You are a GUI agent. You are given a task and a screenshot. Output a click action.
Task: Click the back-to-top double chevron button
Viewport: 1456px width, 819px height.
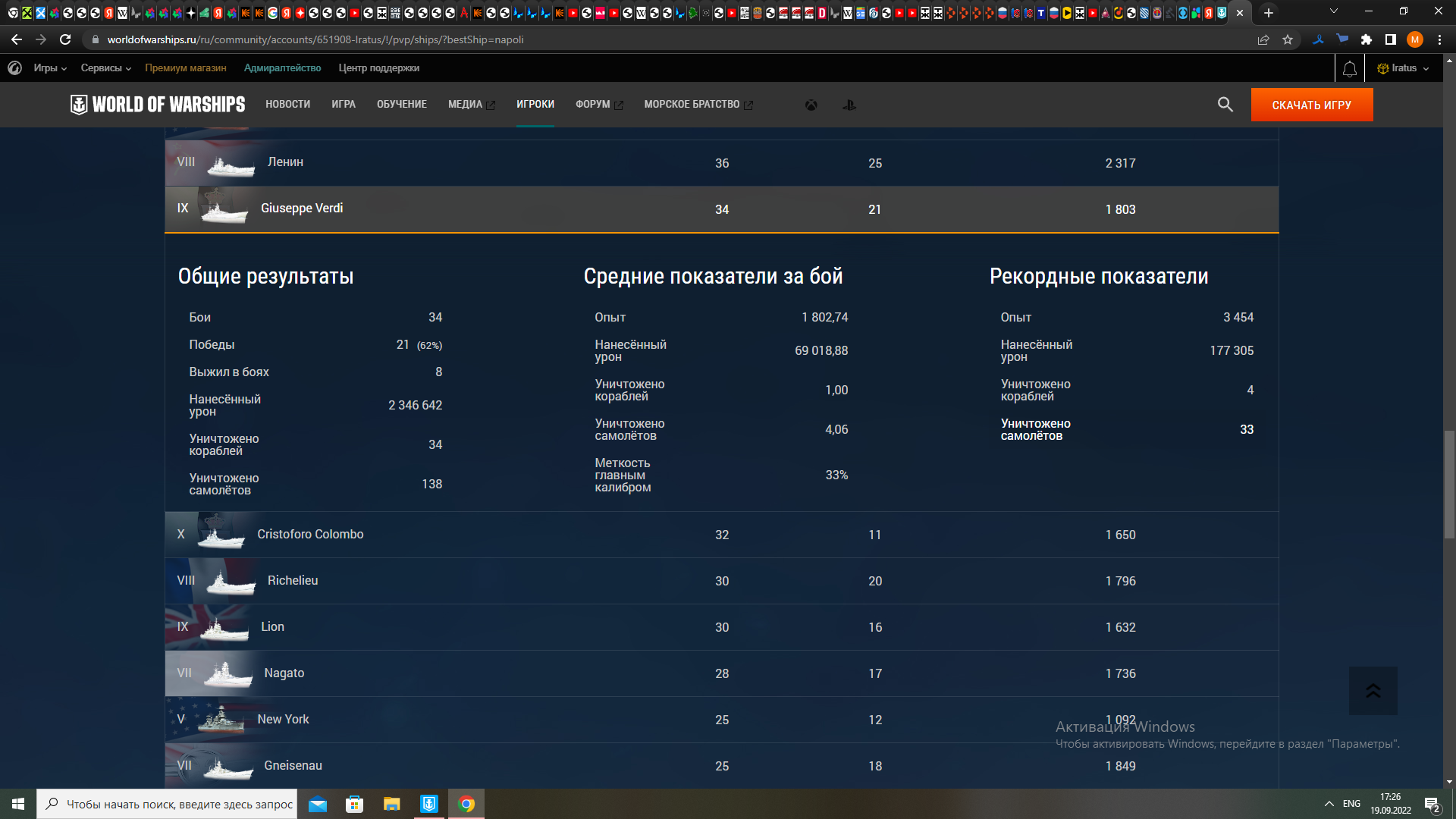[1373, 690]
